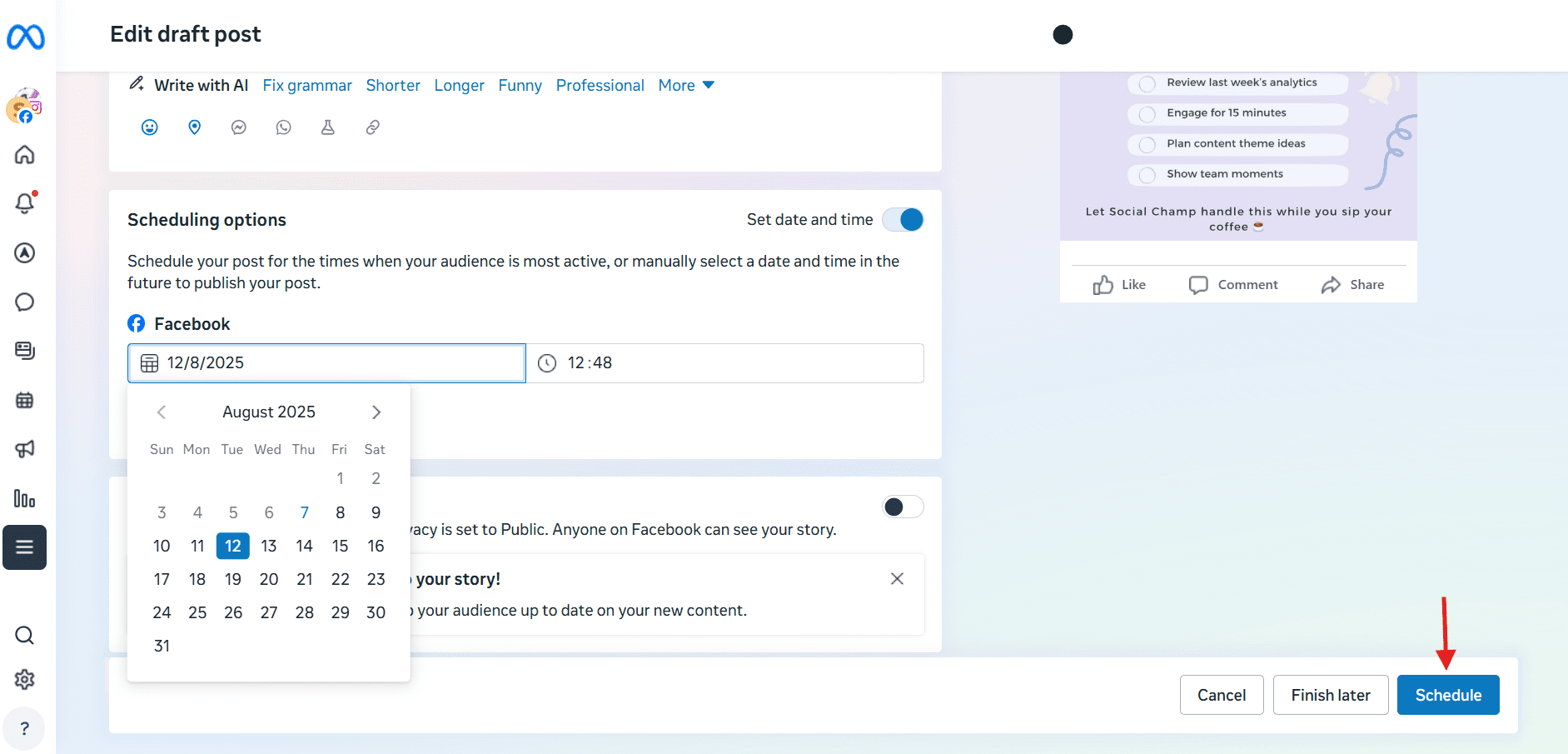Screen dimensions: 1568x754
Task: Go to next month in the calendar
Action: click(376, 412)
